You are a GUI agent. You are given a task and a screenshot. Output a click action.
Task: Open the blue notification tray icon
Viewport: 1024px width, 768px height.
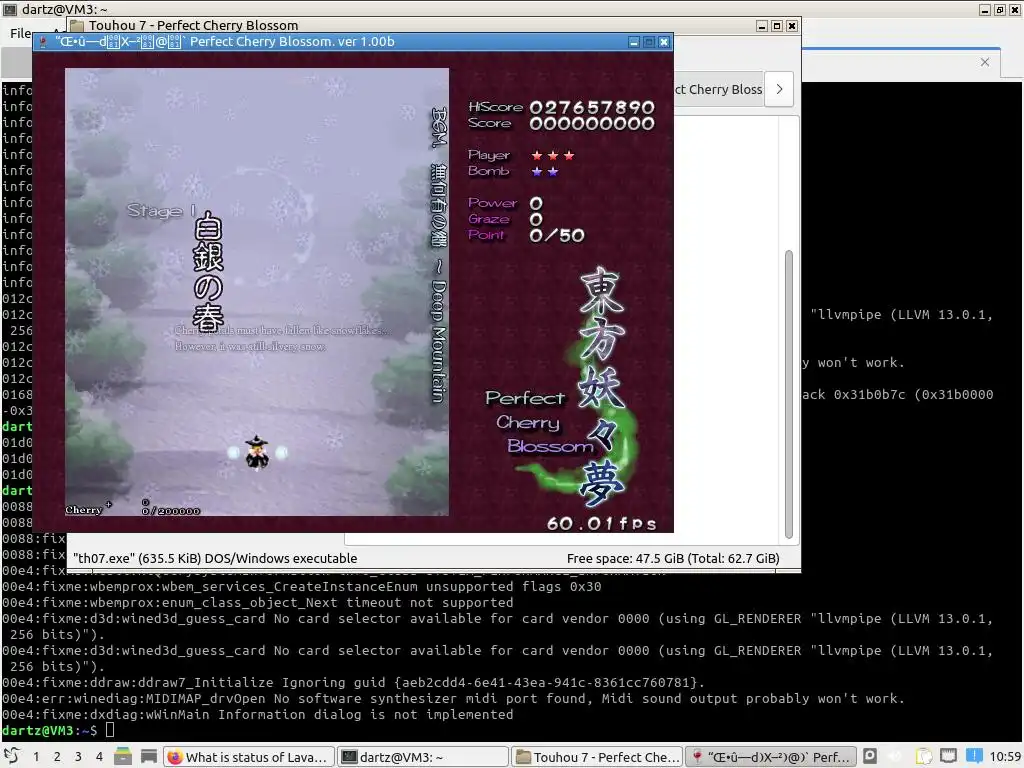[974, 756]
